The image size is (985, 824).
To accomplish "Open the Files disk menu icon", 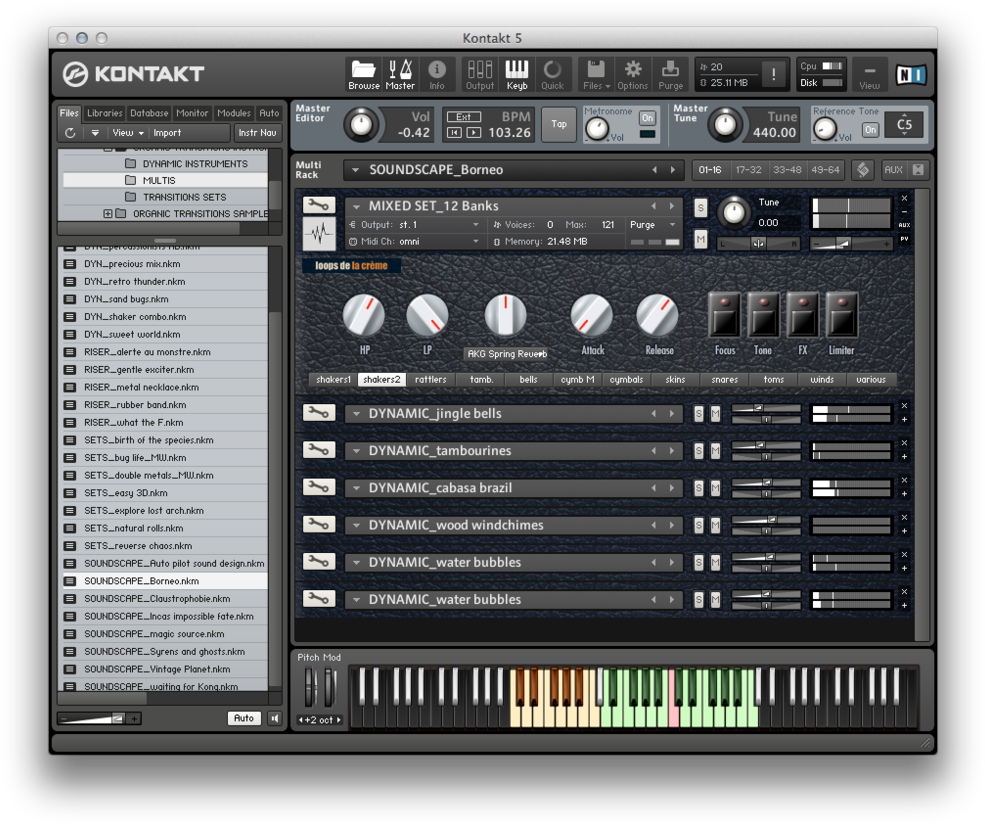I will point(596,75).
